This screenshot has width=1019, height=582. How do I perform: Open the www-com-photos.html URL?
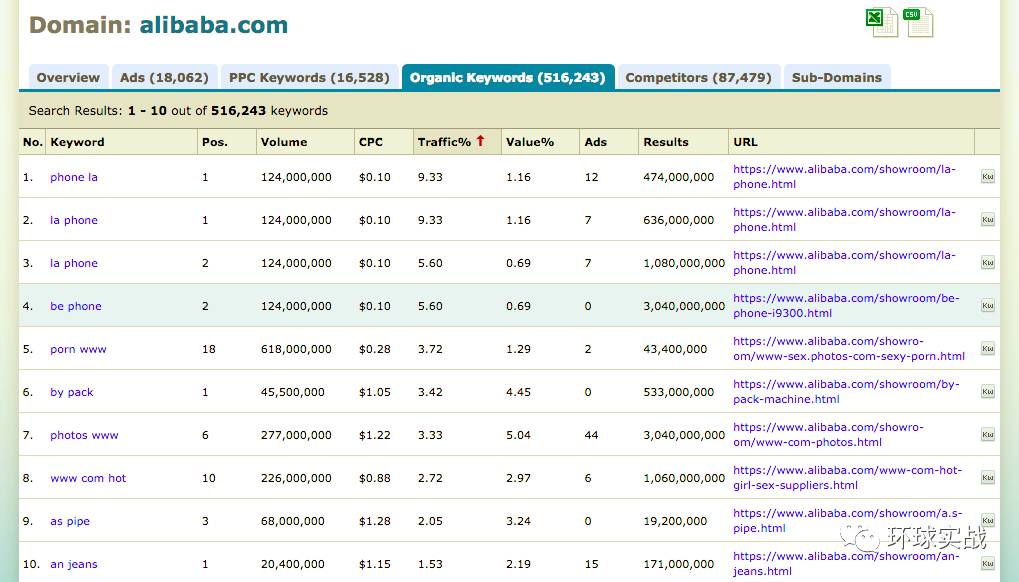tap(829, 435)
